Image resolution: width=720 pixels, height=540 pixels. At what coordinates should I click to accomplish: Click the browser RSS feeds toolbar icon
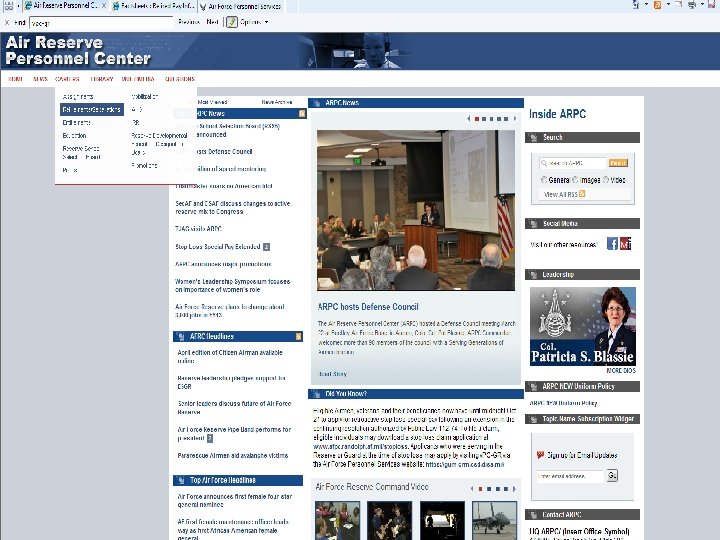[658, 5]
